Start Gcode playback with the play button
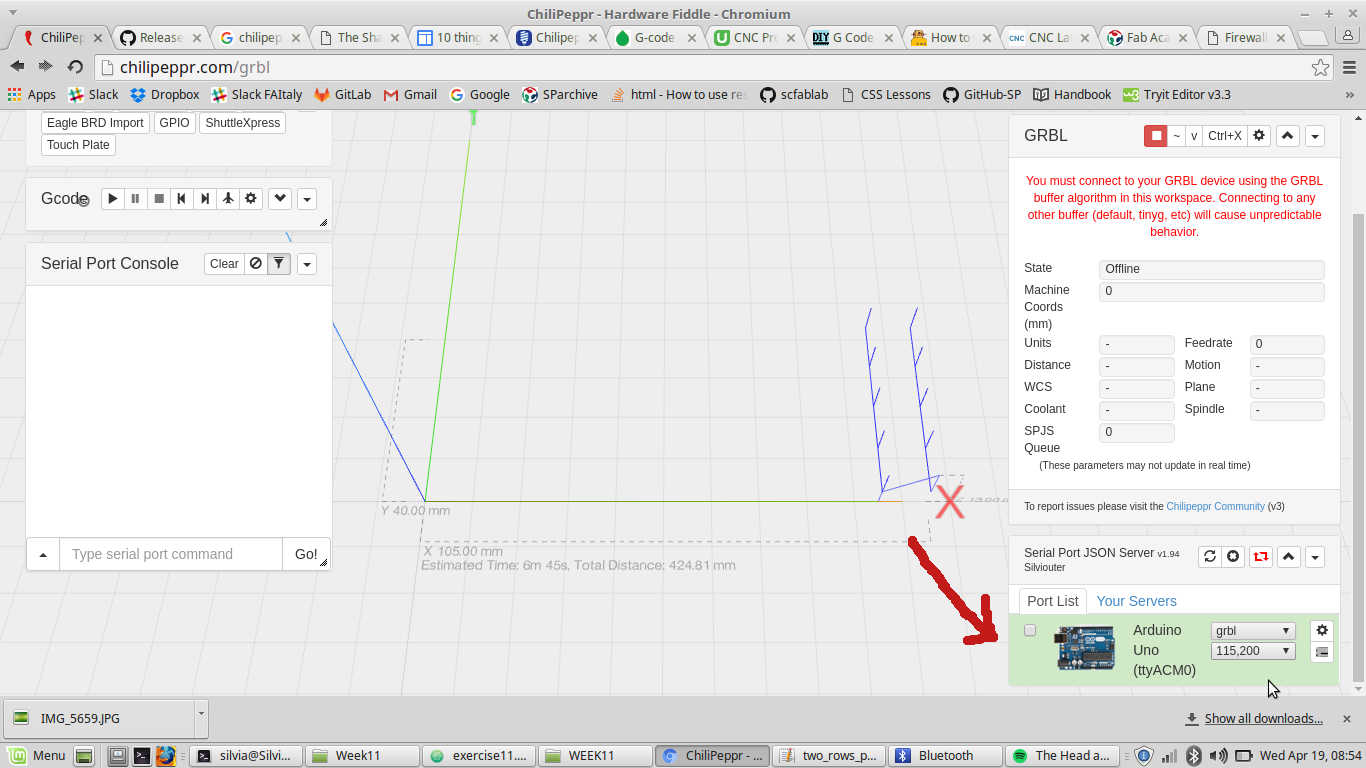The image size is (1366, 768). click(112, 199)
